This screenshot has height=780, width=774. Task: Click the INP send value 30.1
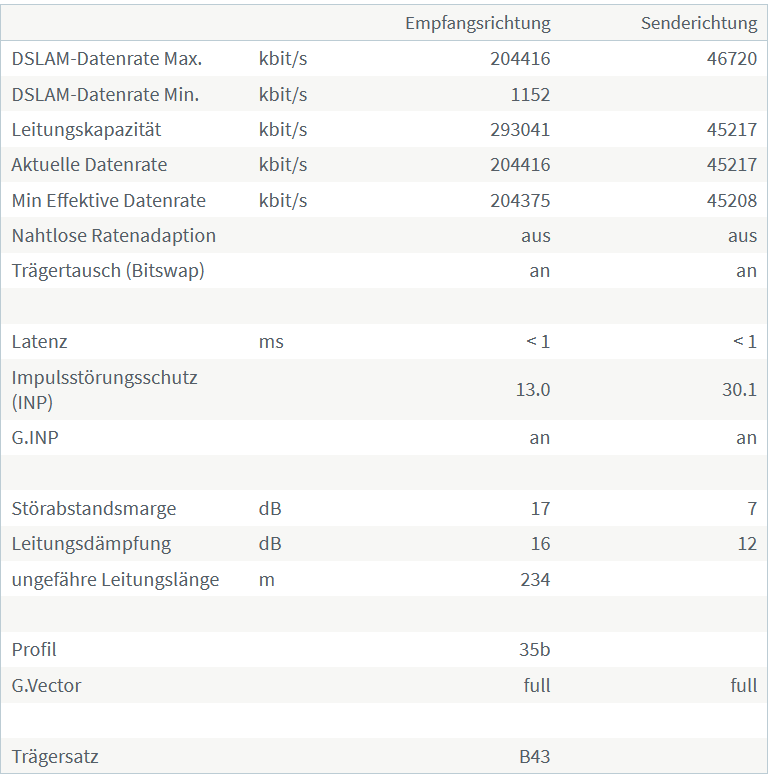point(739,390)
